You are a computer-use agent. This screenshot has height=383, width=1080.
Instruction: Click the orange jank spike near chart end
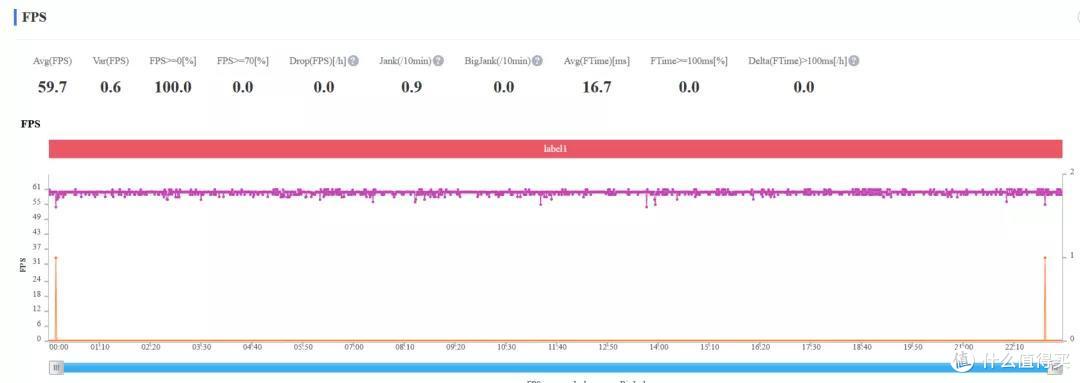pyautogui.click(x=1045, y=298)
